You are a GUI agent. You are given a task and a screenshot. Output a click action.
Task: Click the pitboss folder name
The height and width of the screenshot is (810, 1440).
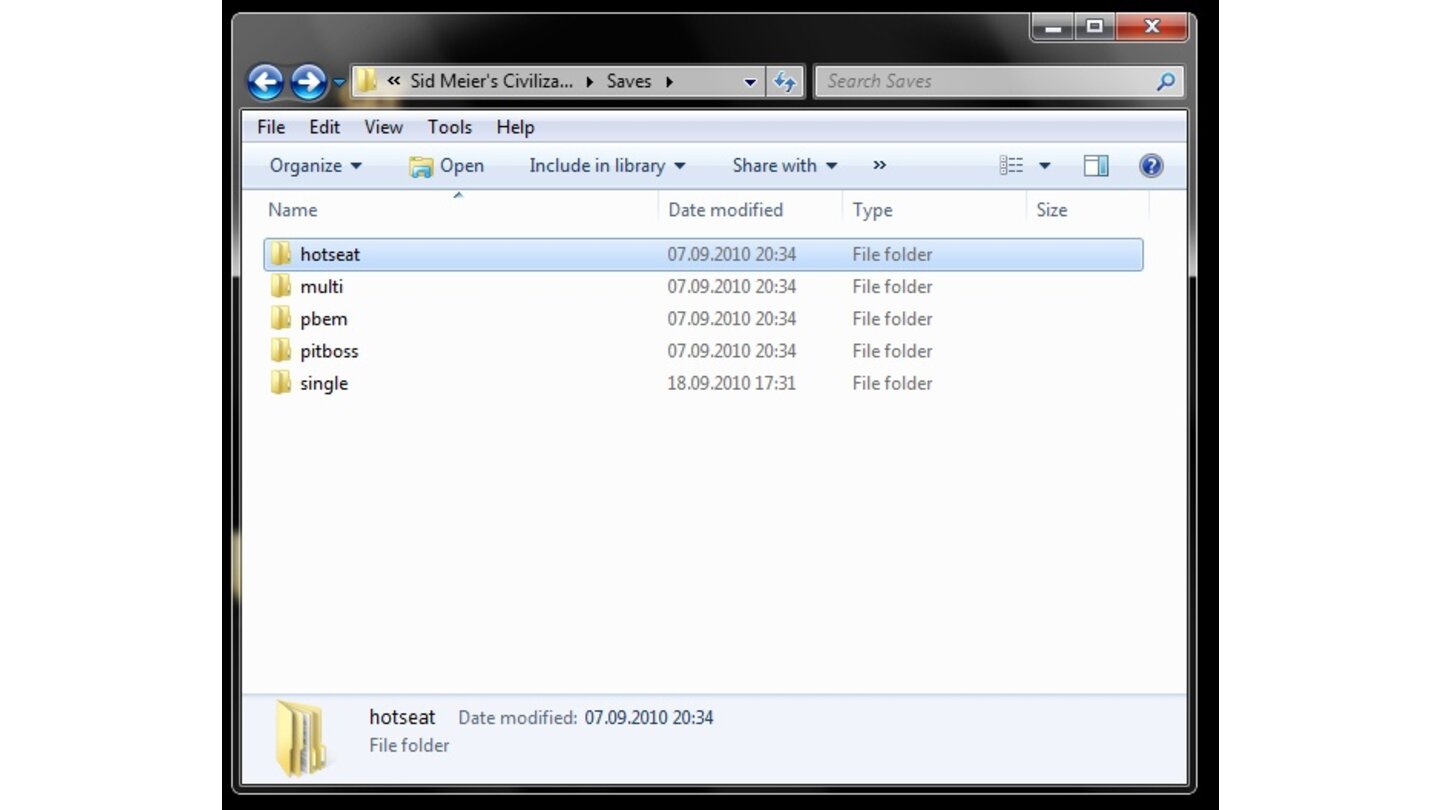[329, 351]
